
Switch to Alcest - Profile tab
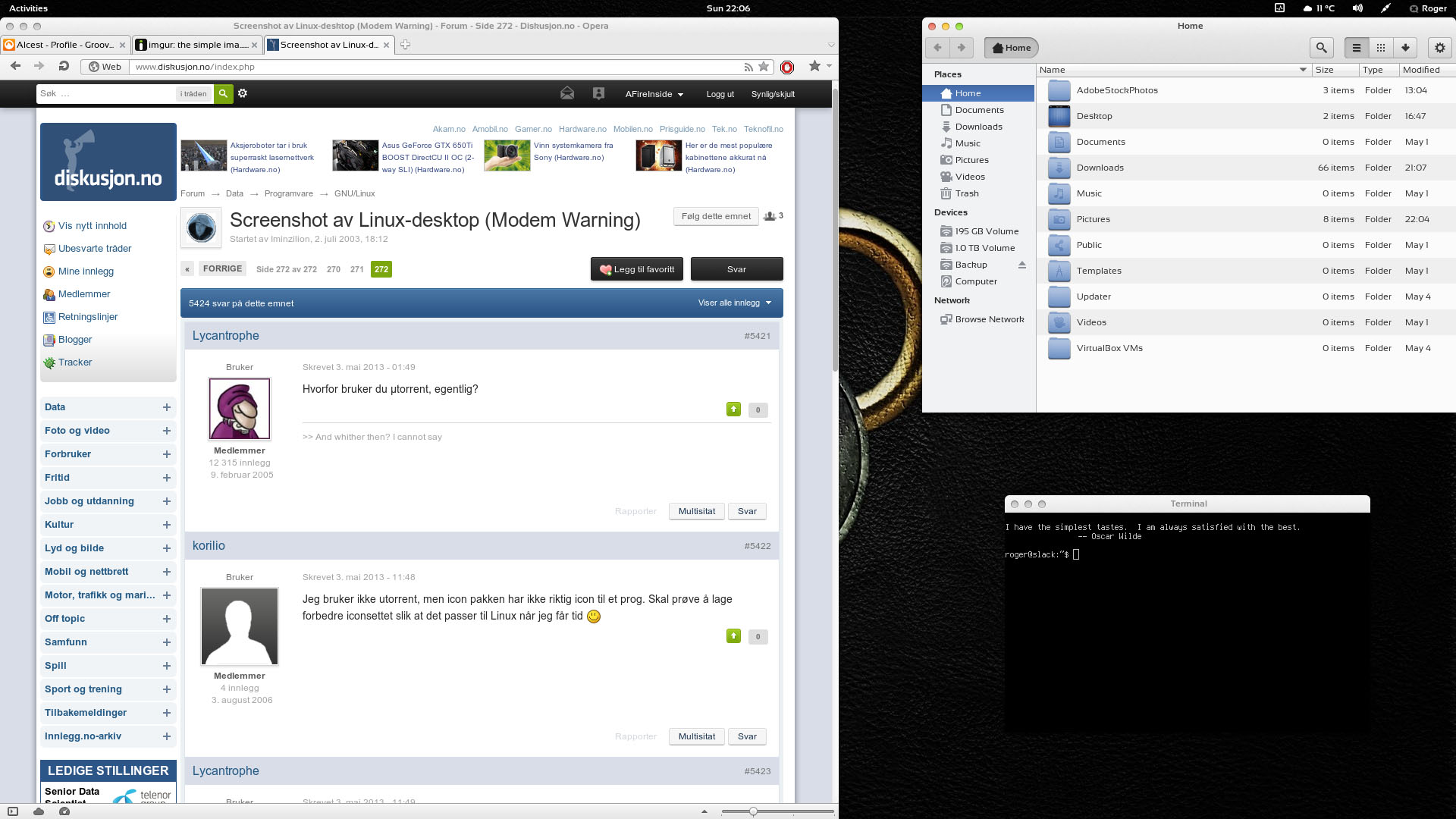click(x=65, y=45)
